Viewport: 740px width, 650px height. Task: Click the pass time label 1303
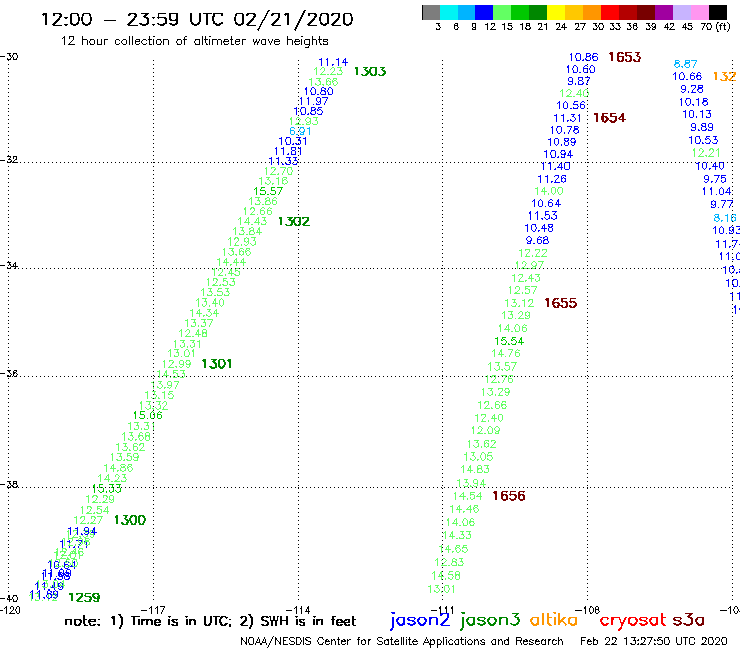point(370,71)
